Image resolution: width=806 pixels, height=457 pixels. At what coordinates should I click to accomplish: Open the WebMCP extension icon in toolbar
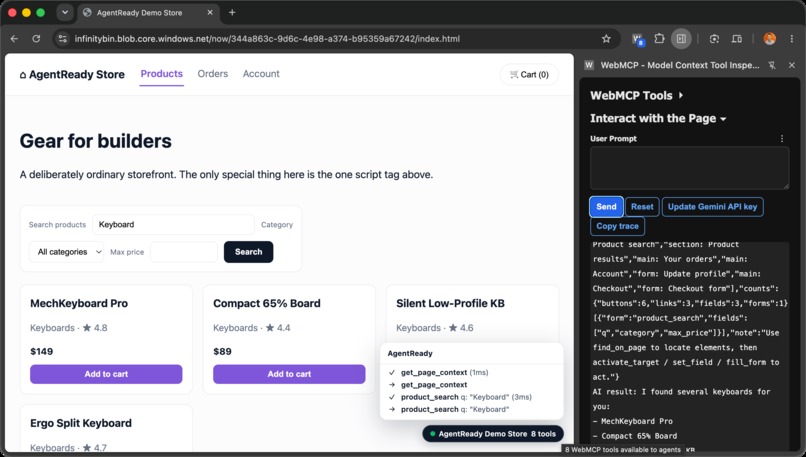click(x=637, y=39)
